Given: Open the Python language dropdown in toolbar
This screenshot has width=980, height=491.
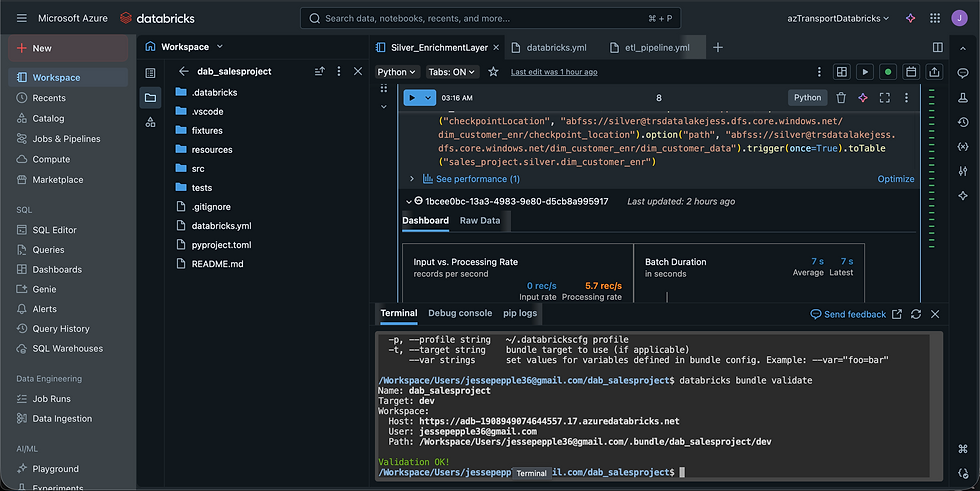Looking at the screenshot, I should (x=396, y=72).
